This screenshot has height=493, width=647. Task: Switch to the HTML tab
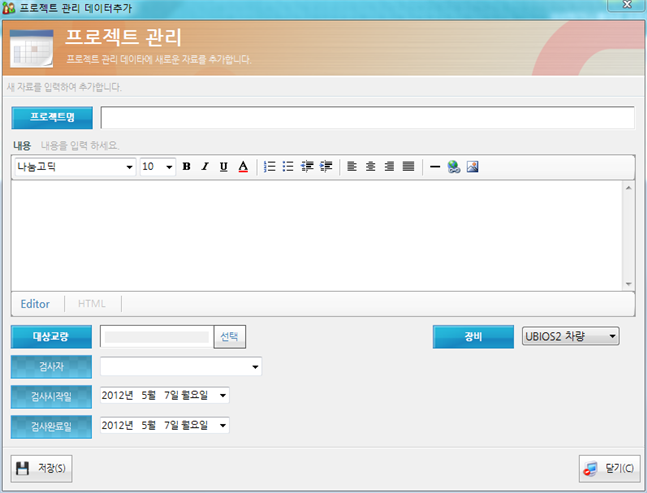(x=92, y=304)
